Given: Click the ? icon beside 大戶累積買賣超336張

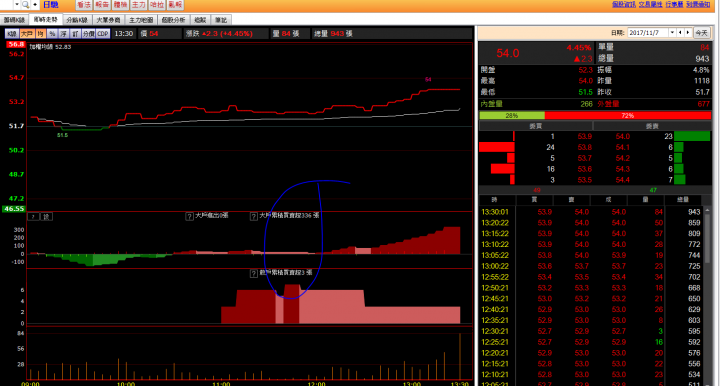Looking at the screenshot, I should coord(253,216).
